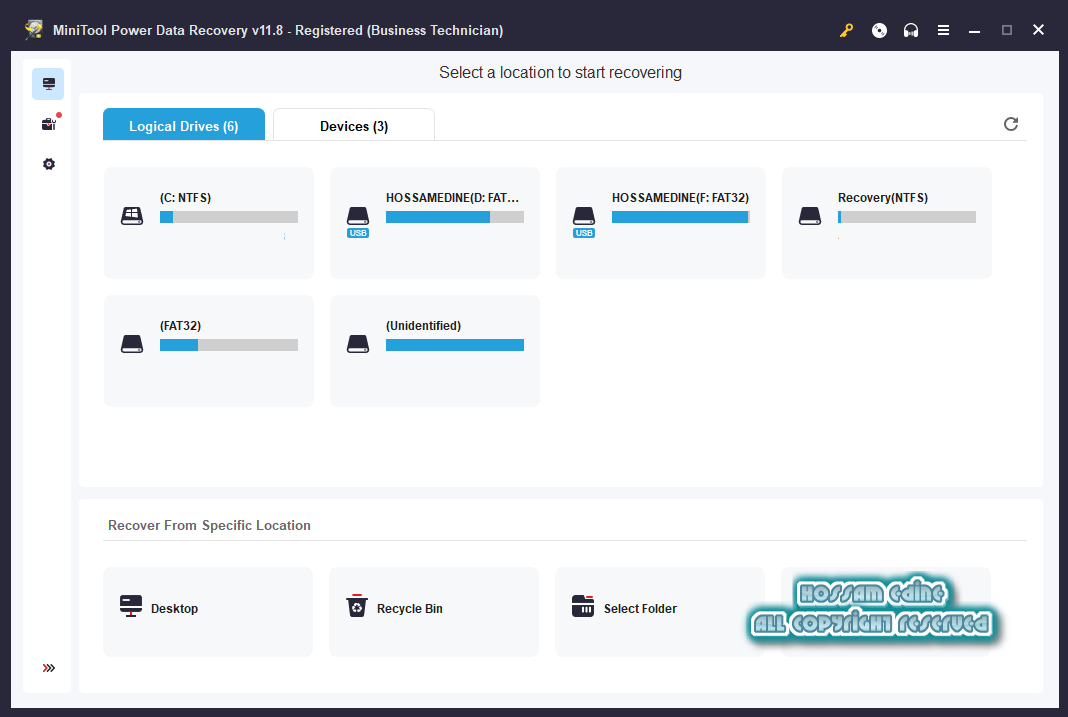Choose Select Folder to browse
The image size is (1068, 717).
point(659,611)
